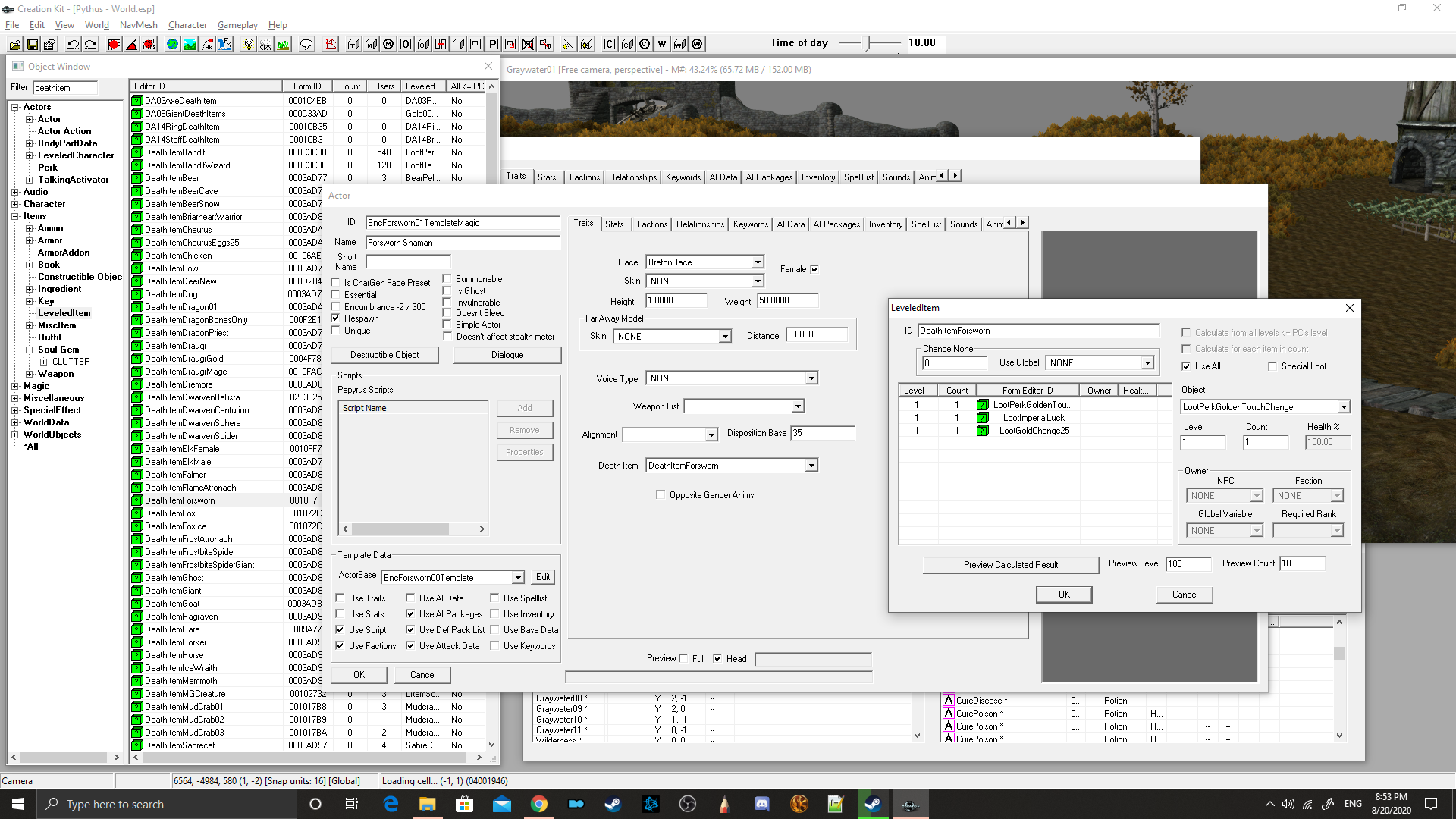This screenshot has width=1456, height=819.
Task: Enable Special Loot checkbox
Action: tap(1272, 366)
